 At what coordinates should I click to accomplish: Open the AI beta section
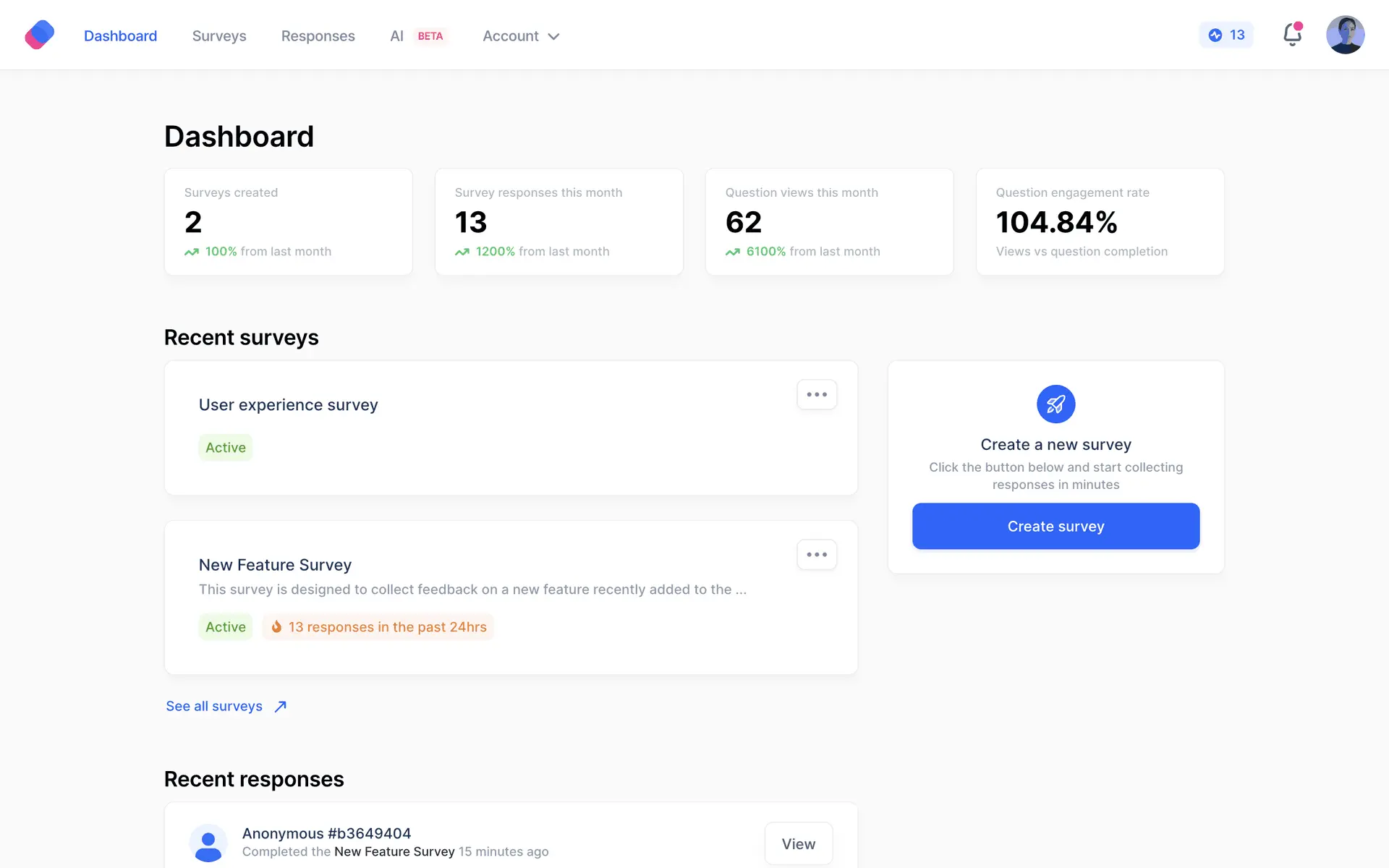417,36
